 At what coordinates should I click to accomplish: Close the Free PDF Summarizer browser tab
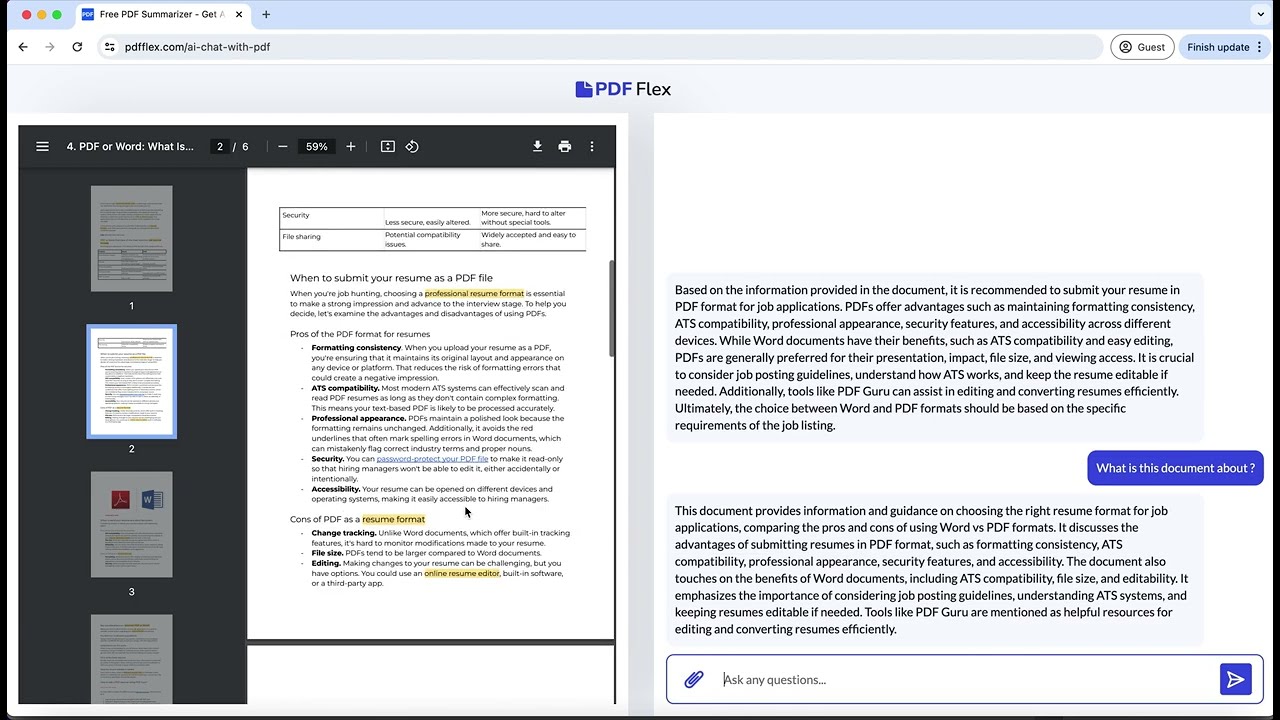pyautogui.click(x=238, y=15)
